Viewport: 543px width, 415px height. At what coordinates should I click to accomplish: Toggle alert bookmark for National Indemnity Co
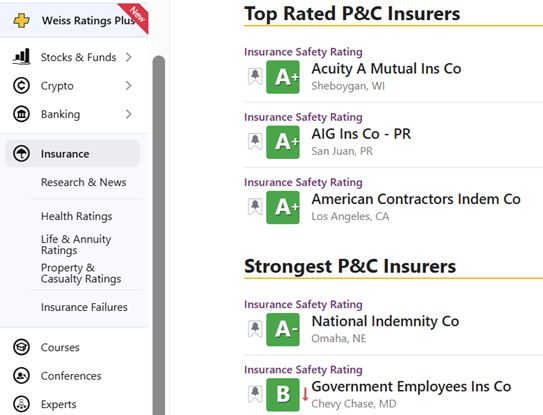(255, 329)
